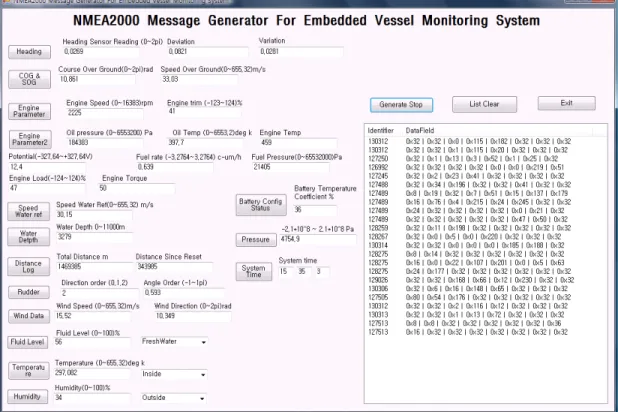Click the System time minutes field
The image size is (618, 412).
(x=304, y=272)
